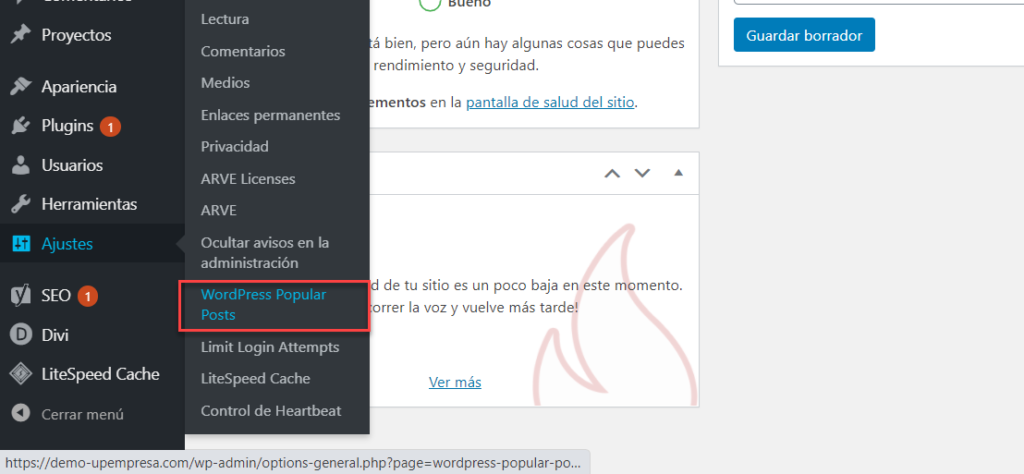Click the Ver más link
The image size is (1024, 474).
tap(455, 383)
